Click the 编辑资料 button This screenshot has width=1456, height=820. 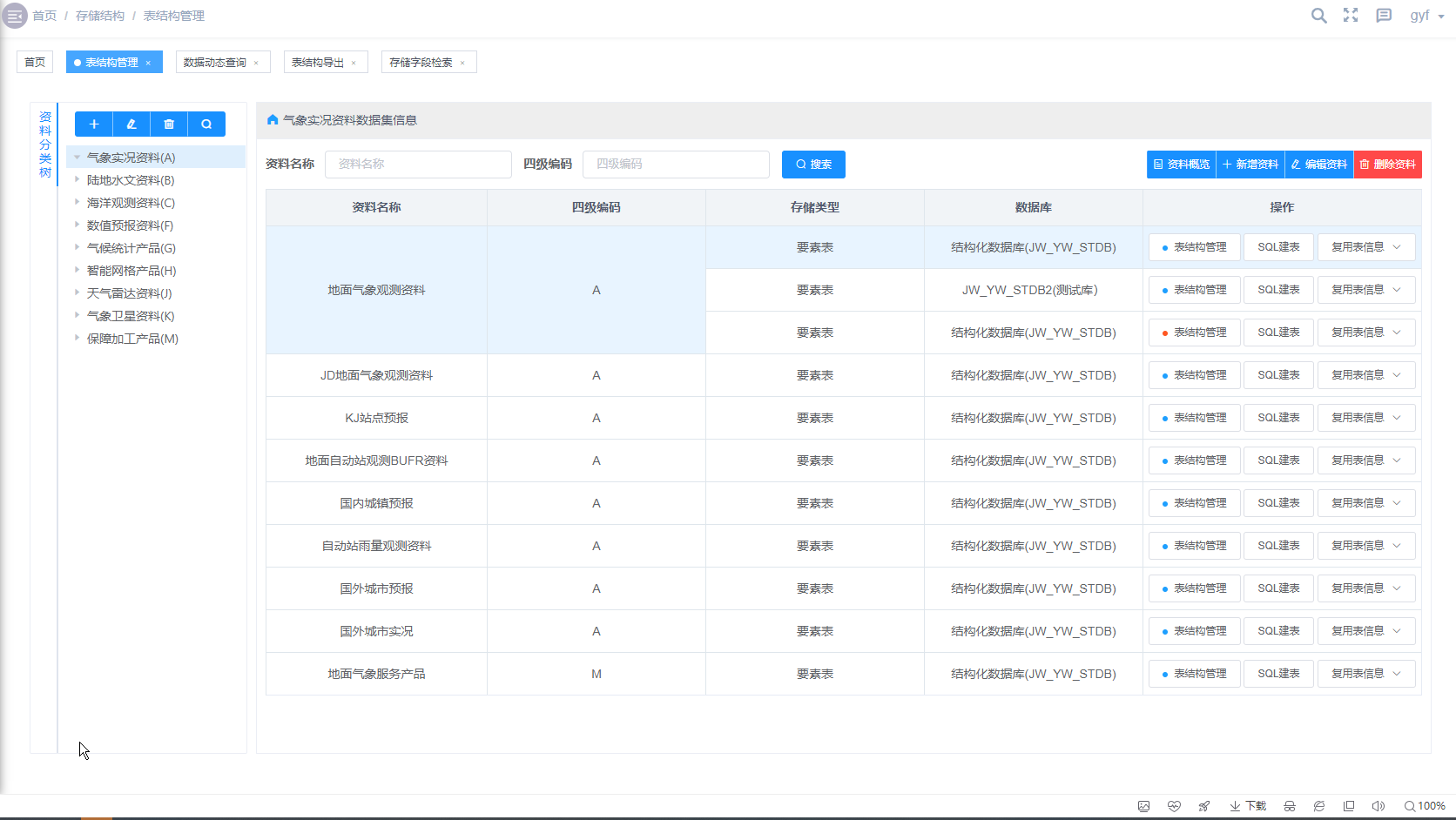(x=1319, y=165)
